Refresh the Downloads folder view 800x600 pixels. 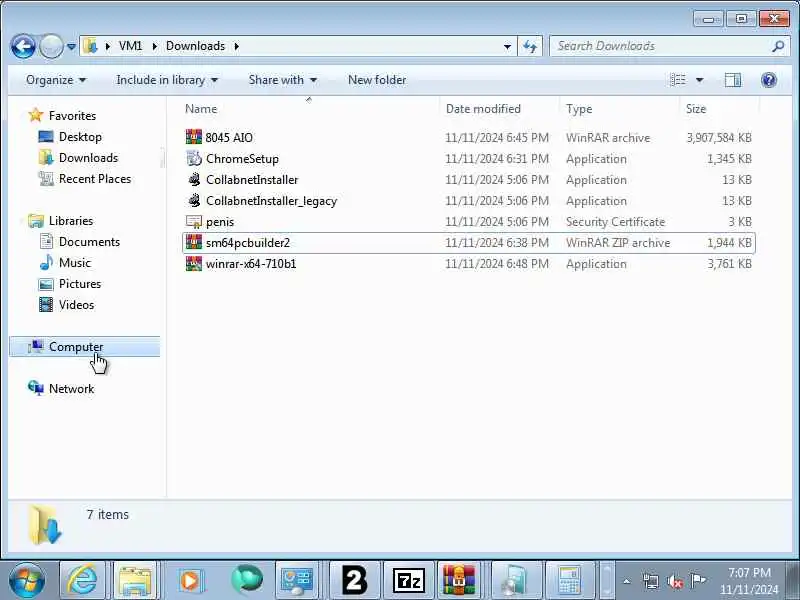coord(530,46)
